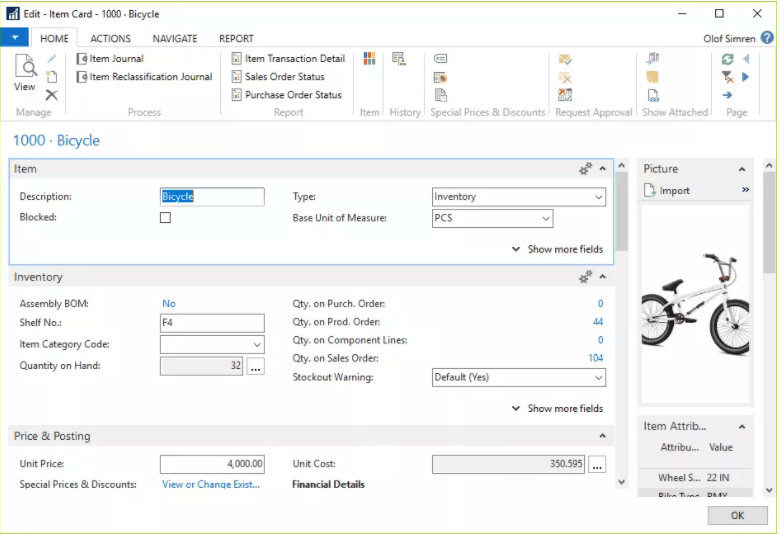Click the Links icon in Show Attached

click(x=653, y=95)
